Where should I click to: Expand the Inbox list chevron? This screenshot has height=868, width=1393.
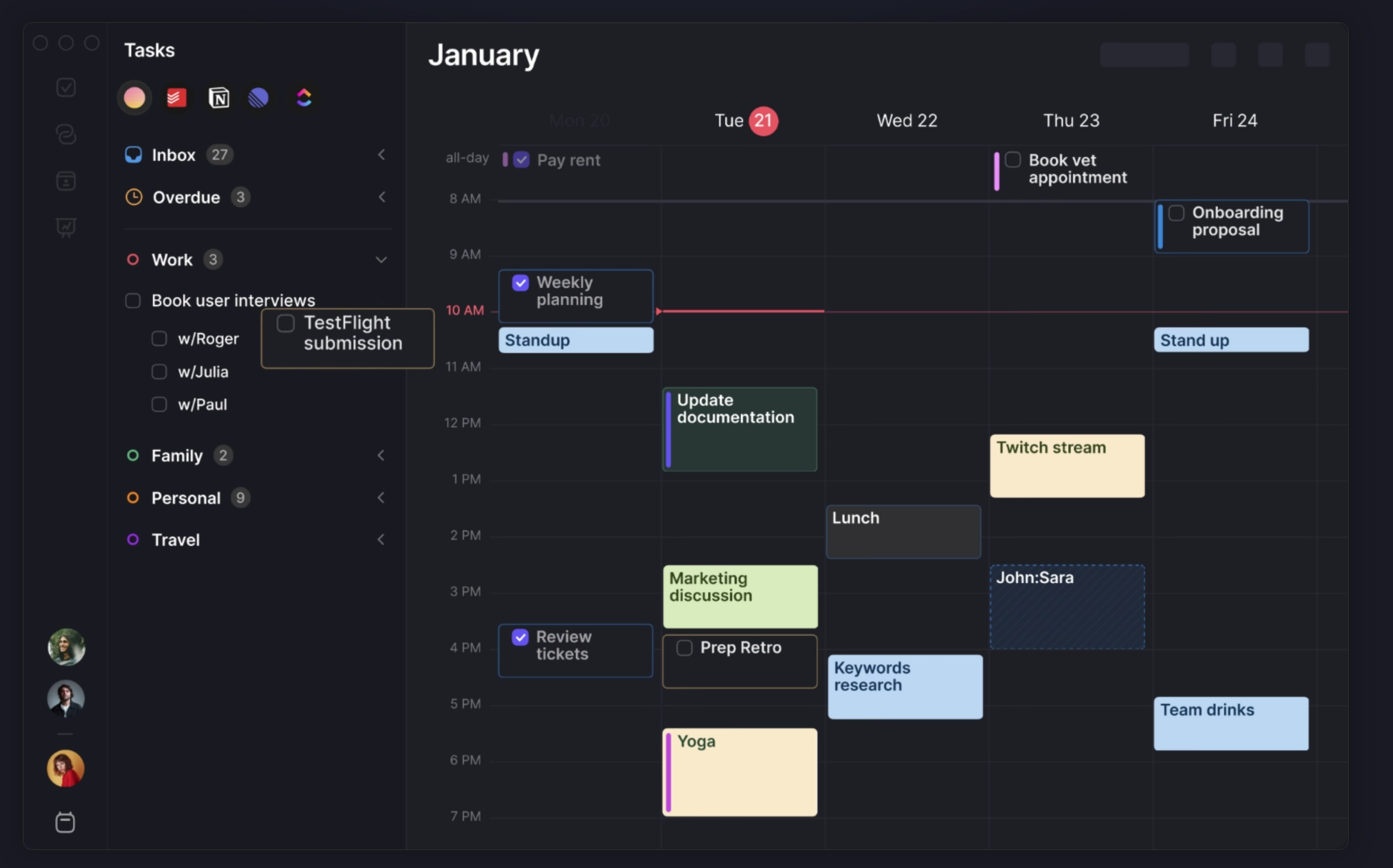pyautogui.click(x=381, y=155)
